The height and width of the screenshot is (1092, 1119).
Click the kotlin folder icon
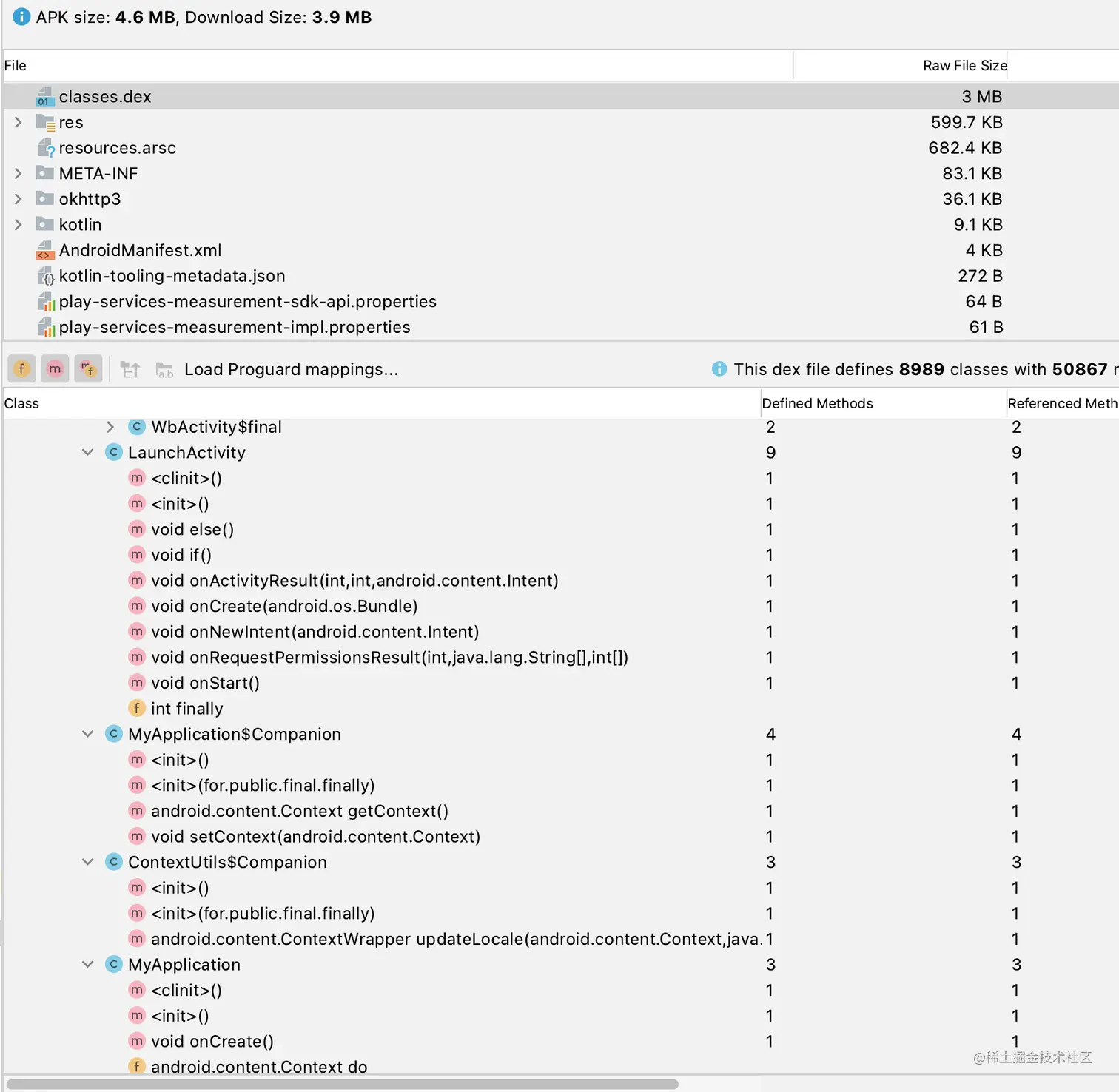pos(45,224)
